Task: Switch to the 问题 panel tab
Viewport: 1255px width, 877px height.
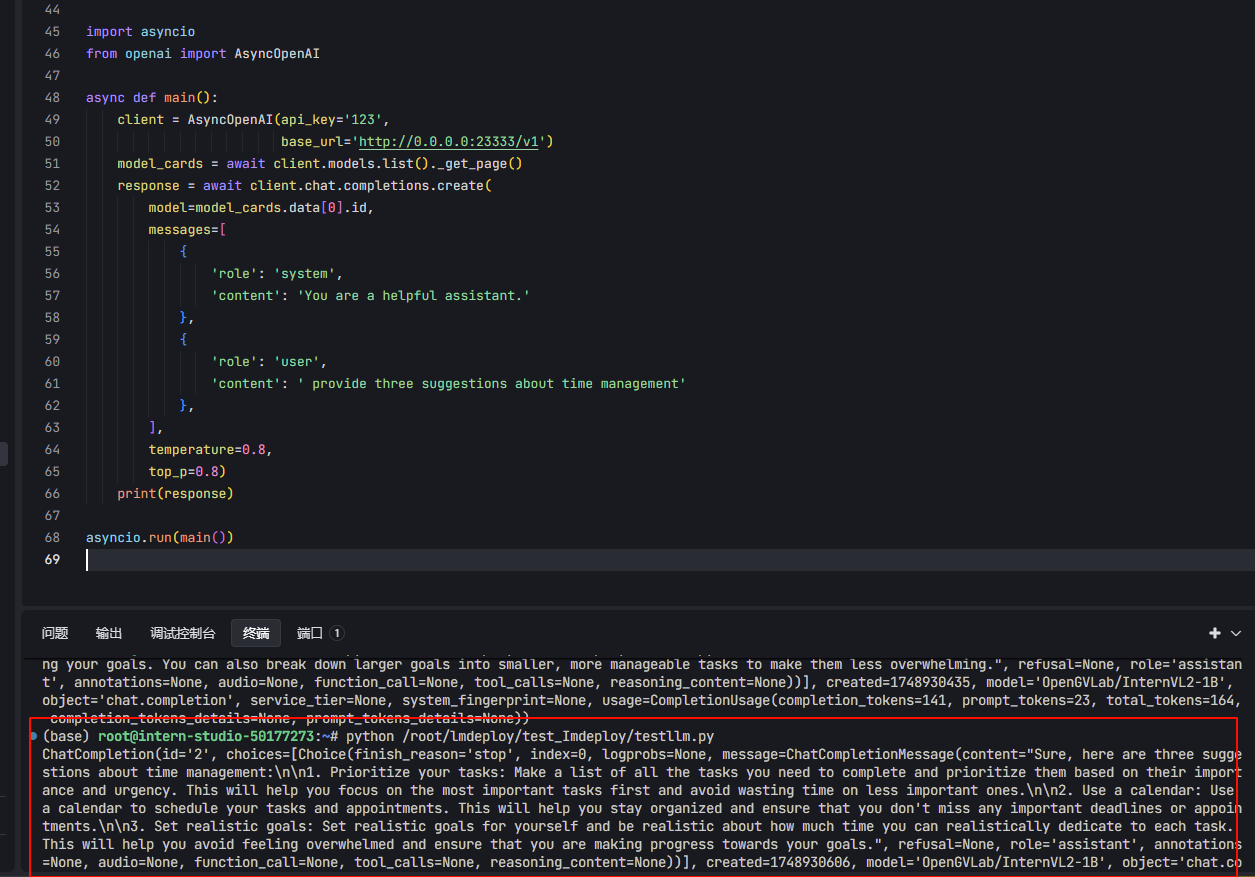Action: tap(55, 633)
